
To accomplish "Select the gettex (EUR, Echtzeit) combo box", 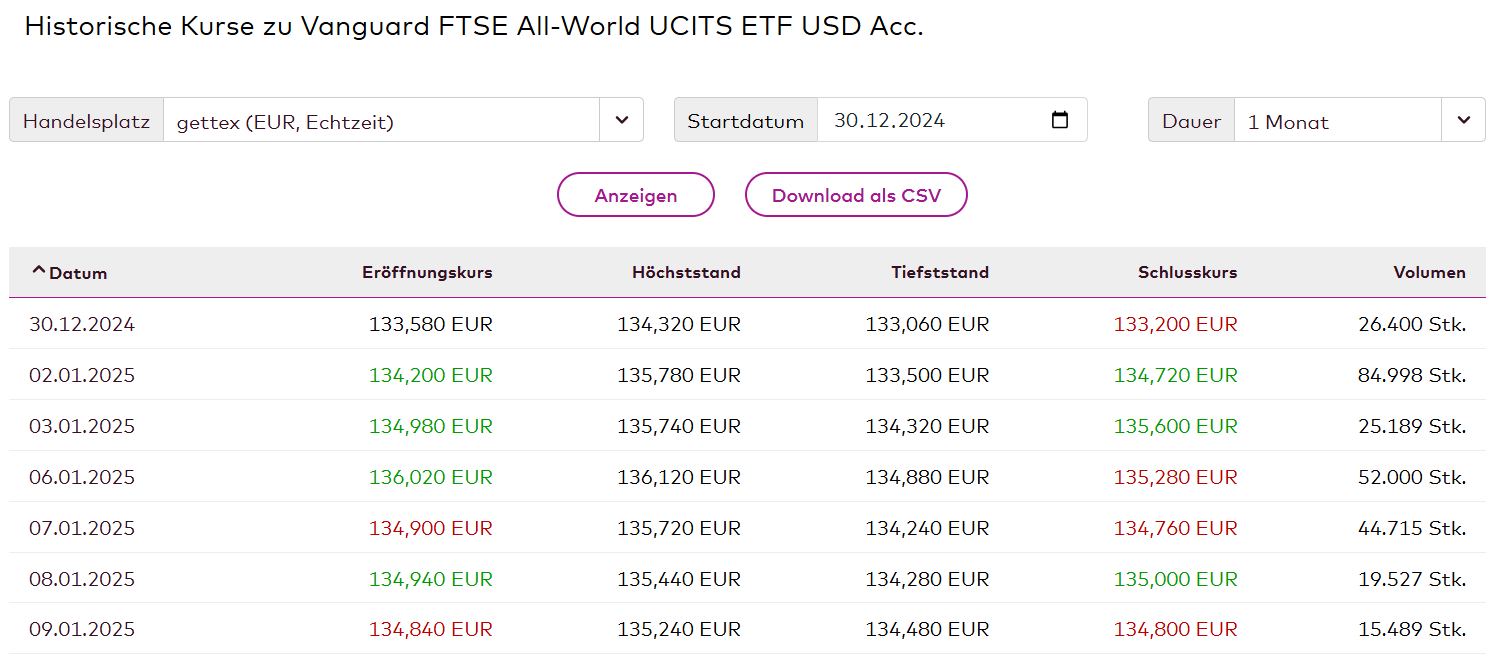I will pyautogui.click(x=403, y=120).
